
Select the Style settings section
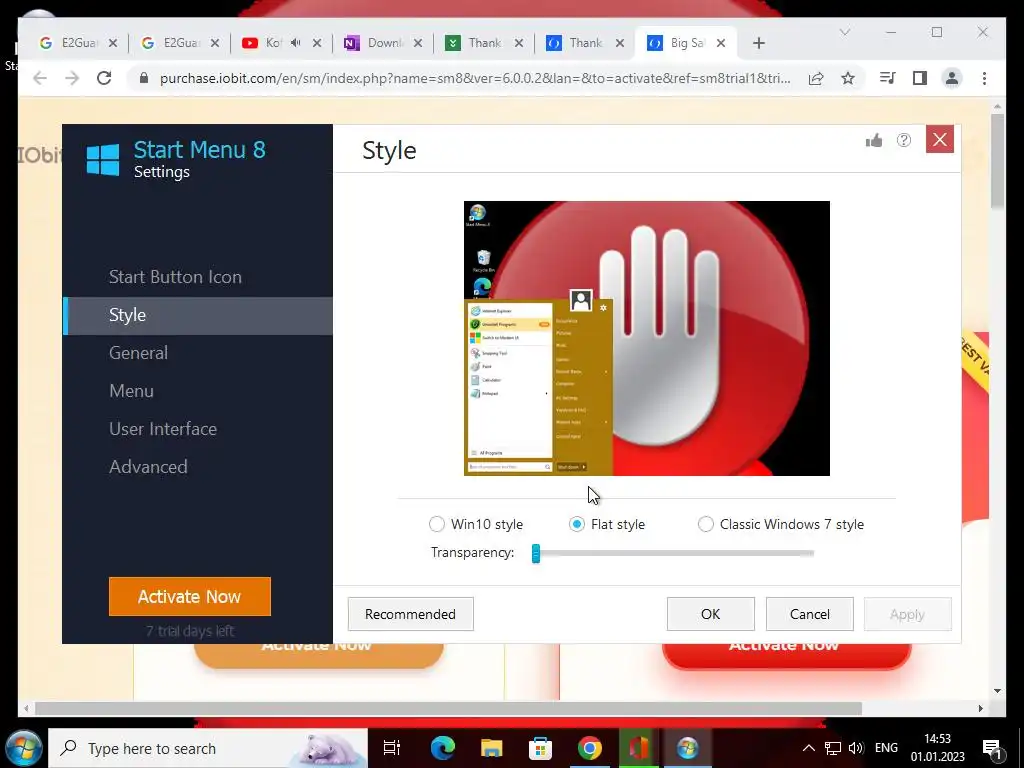point(198,315)
